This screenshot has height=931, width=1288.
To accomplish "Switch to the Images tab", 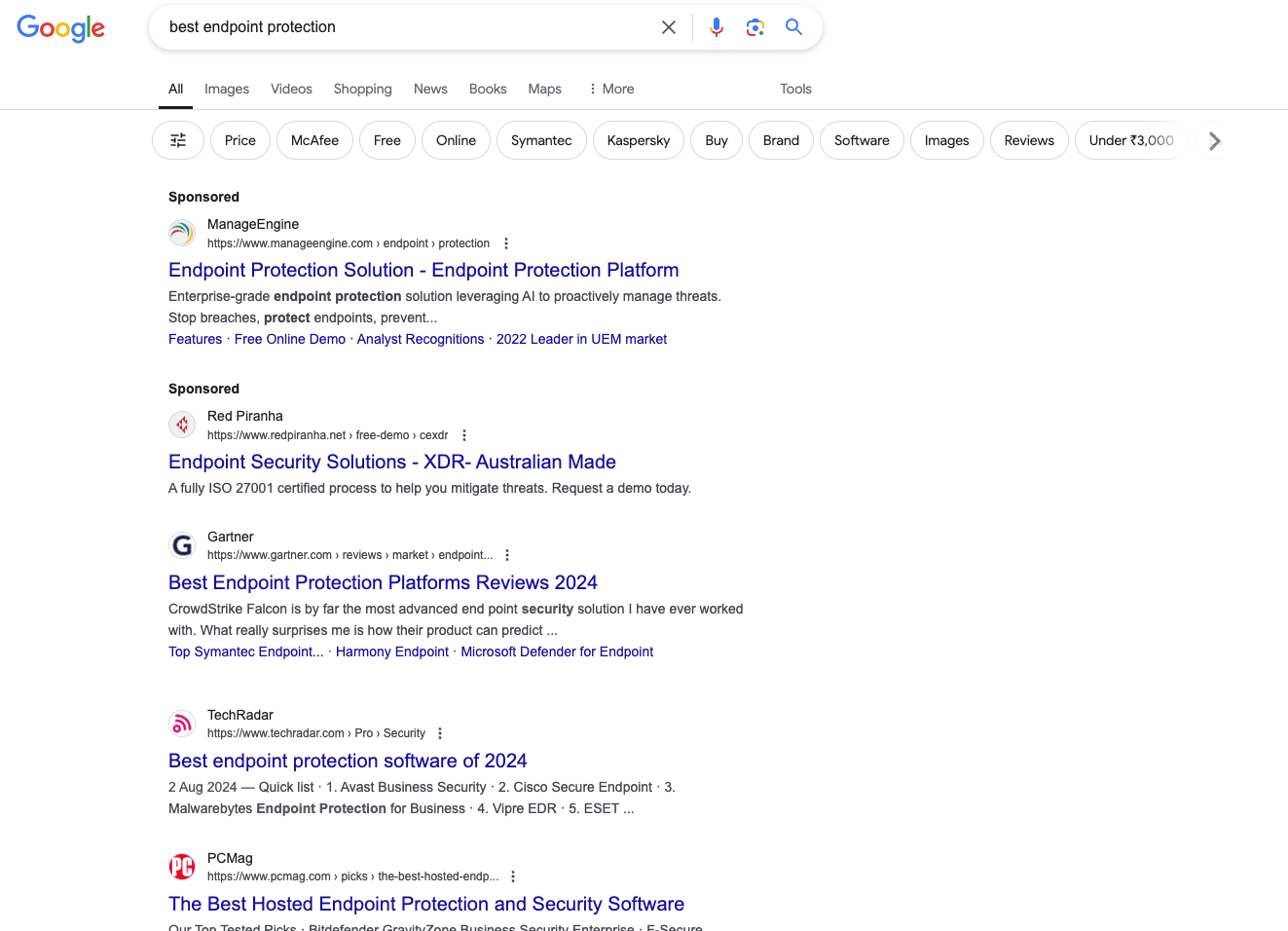I will pyautogui.click(x=227, y=89).
